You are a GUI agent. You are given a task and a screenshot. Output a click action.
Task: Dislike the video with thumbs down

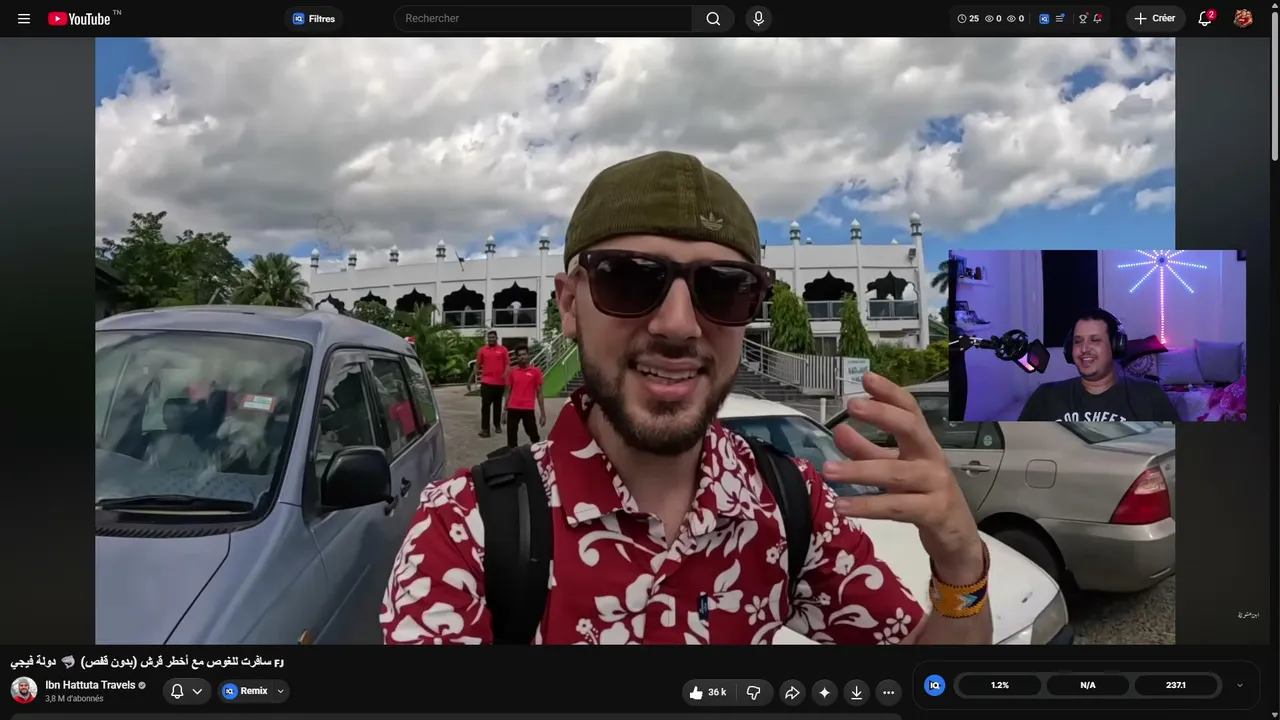coord(754,692)
